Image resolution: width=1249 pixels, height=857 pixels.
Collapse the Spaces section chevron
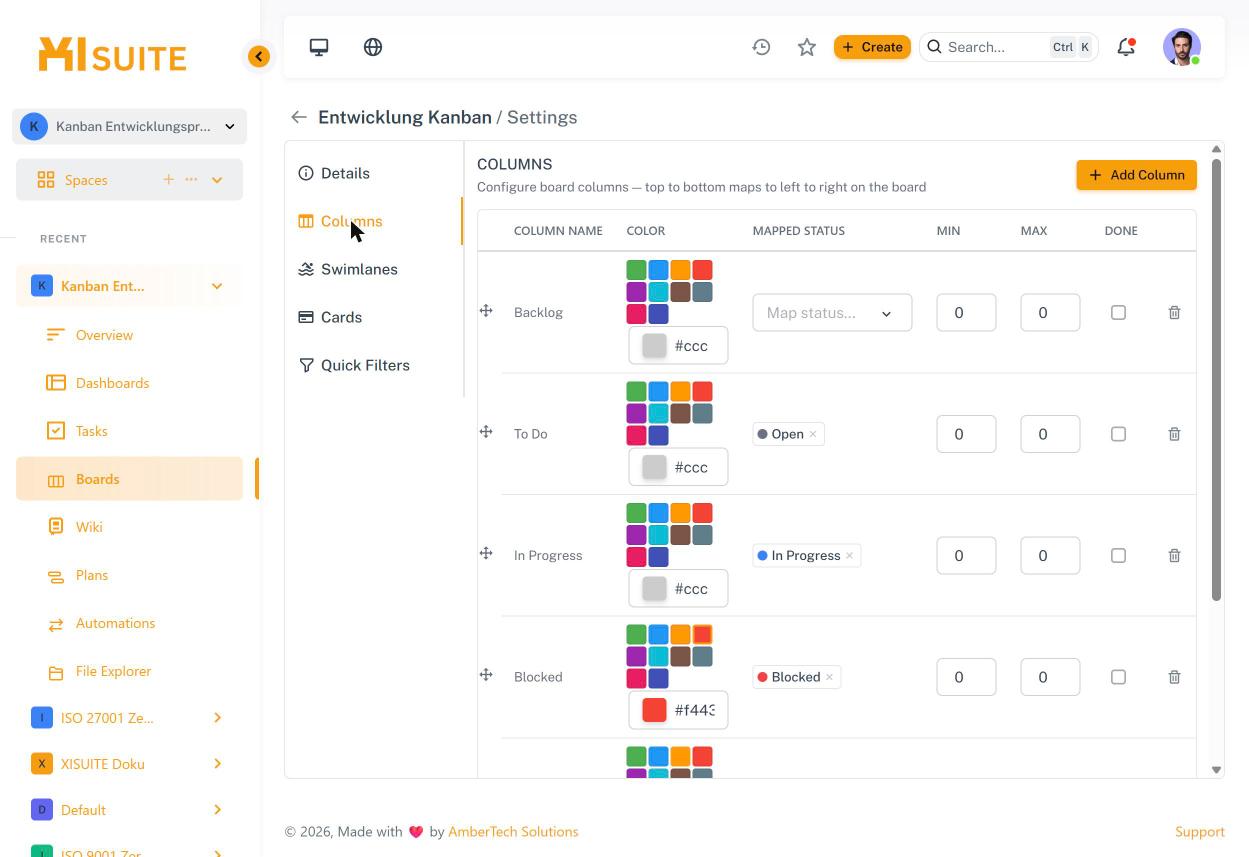217,180
